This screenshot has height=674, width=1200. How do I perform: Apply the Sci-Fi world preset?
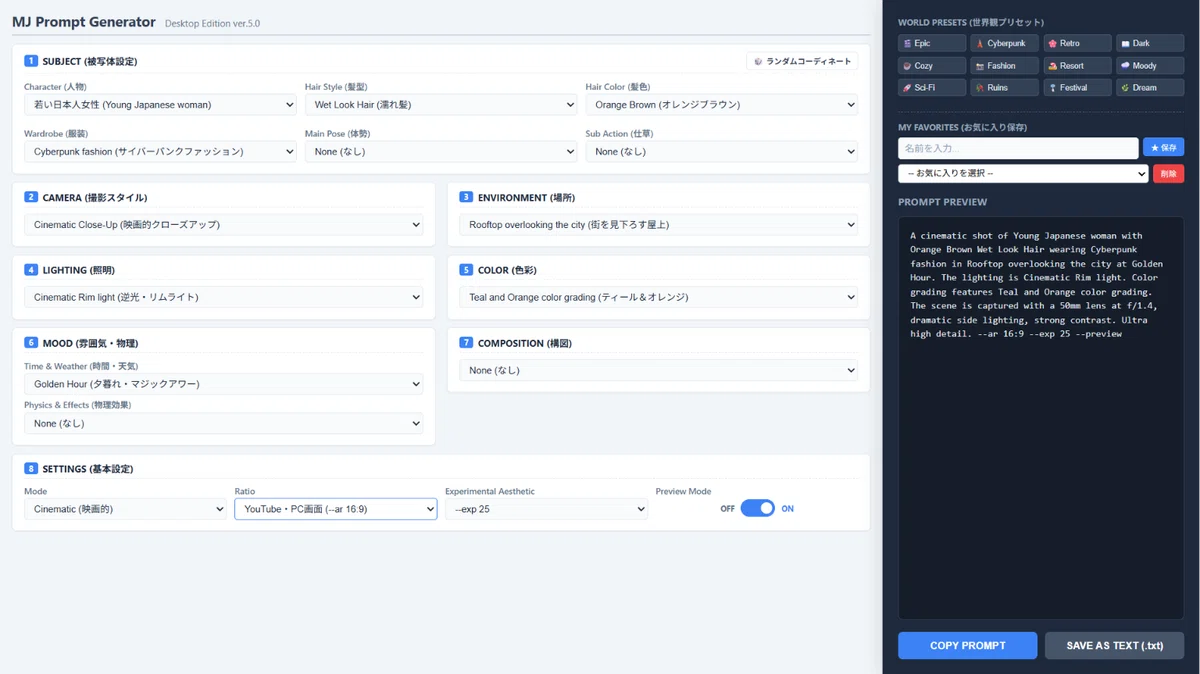pyautogui.click(x=932, y=87)
